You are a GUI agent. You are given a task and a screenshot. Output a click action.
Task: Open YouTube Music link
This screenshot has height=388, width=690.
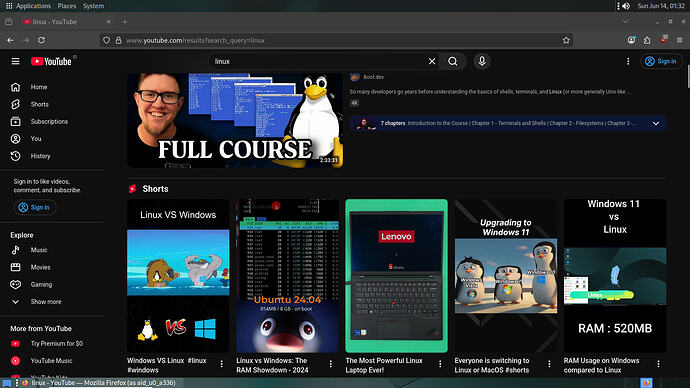tap(52, 361)
